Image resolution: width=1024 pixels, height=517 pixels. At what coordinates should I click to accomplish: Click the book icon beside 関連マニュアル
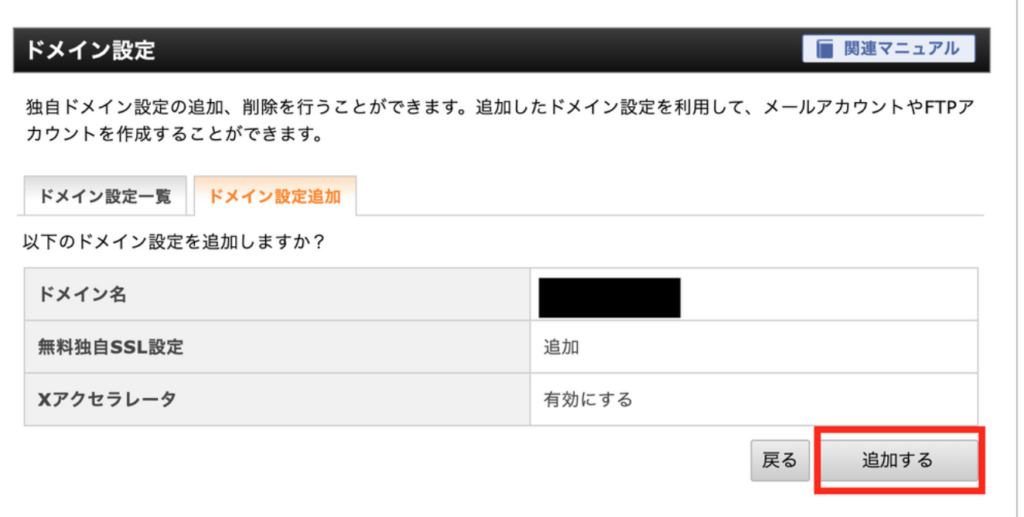pos(825,49)
